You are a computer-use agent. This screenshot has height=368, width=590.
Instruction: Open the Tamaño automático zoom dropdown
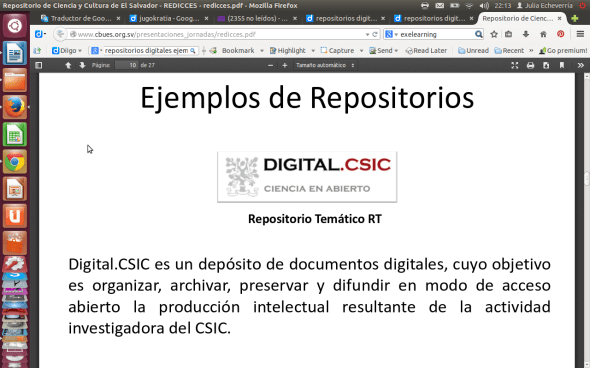click(x=325, y=65)
